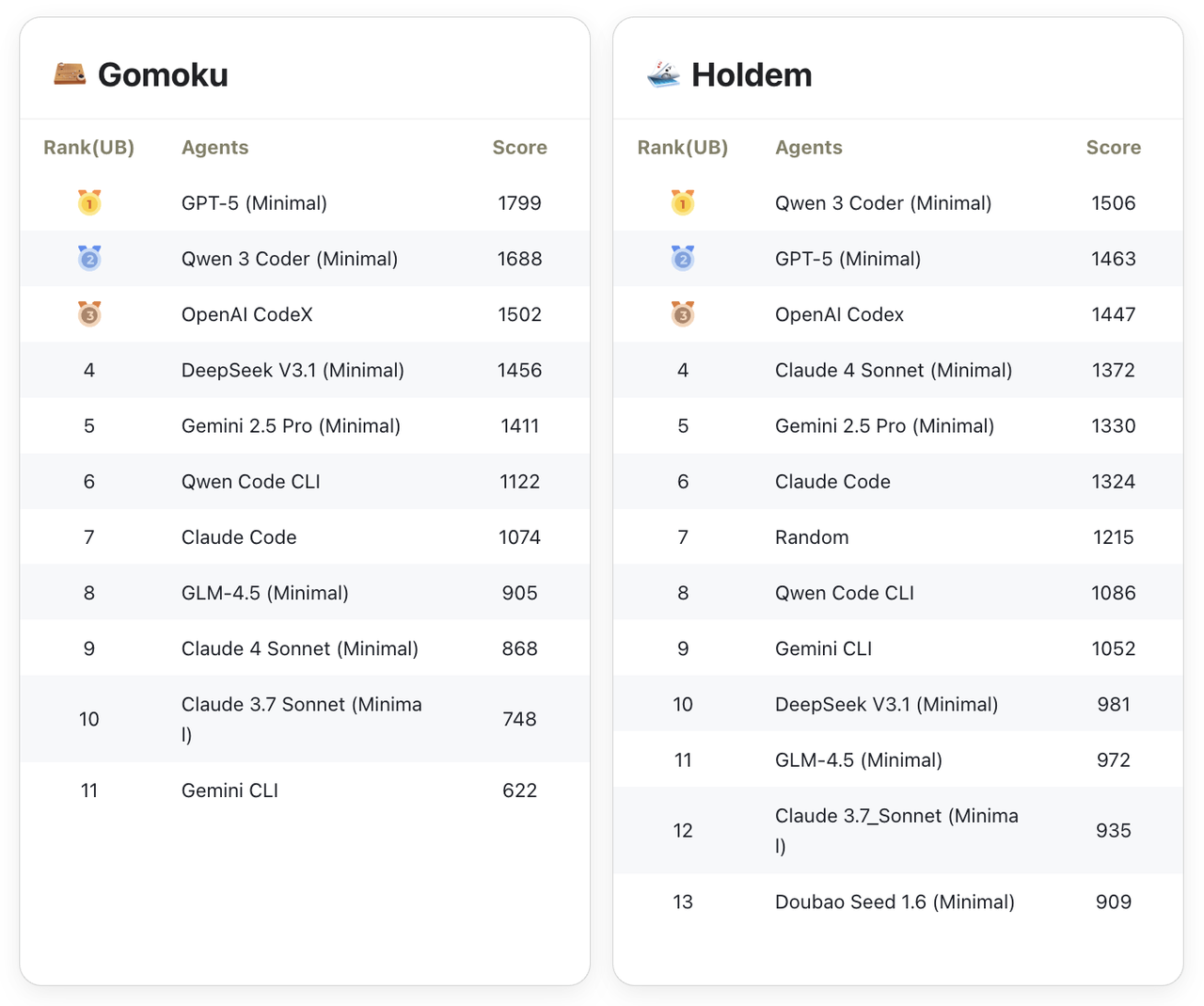Click the Gomoku Score column header
1204x1006 pixels.
(519, 148)
